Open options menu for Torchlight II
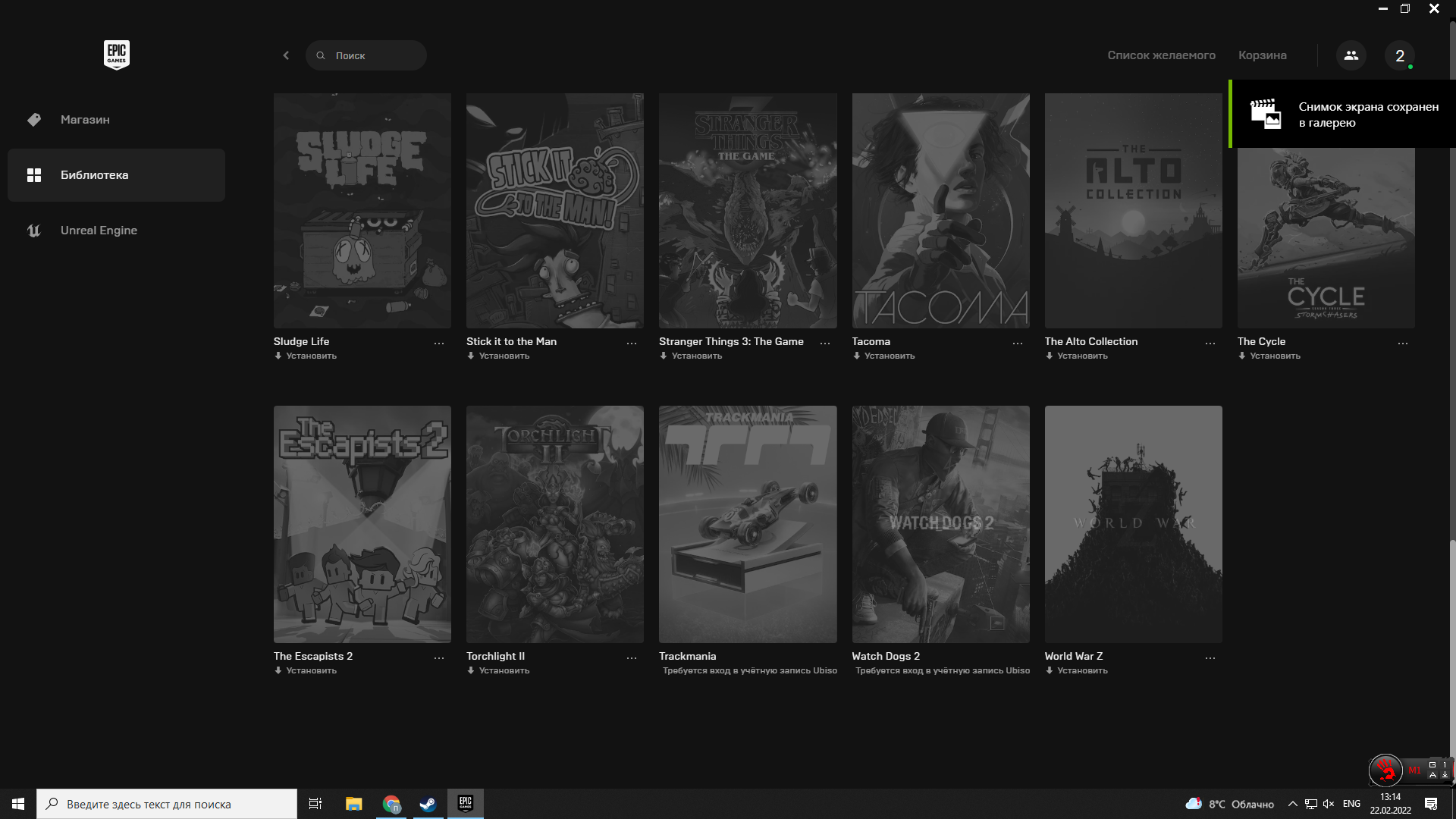The height and width of the screenshot is (819, 1456). coord(632,658)
